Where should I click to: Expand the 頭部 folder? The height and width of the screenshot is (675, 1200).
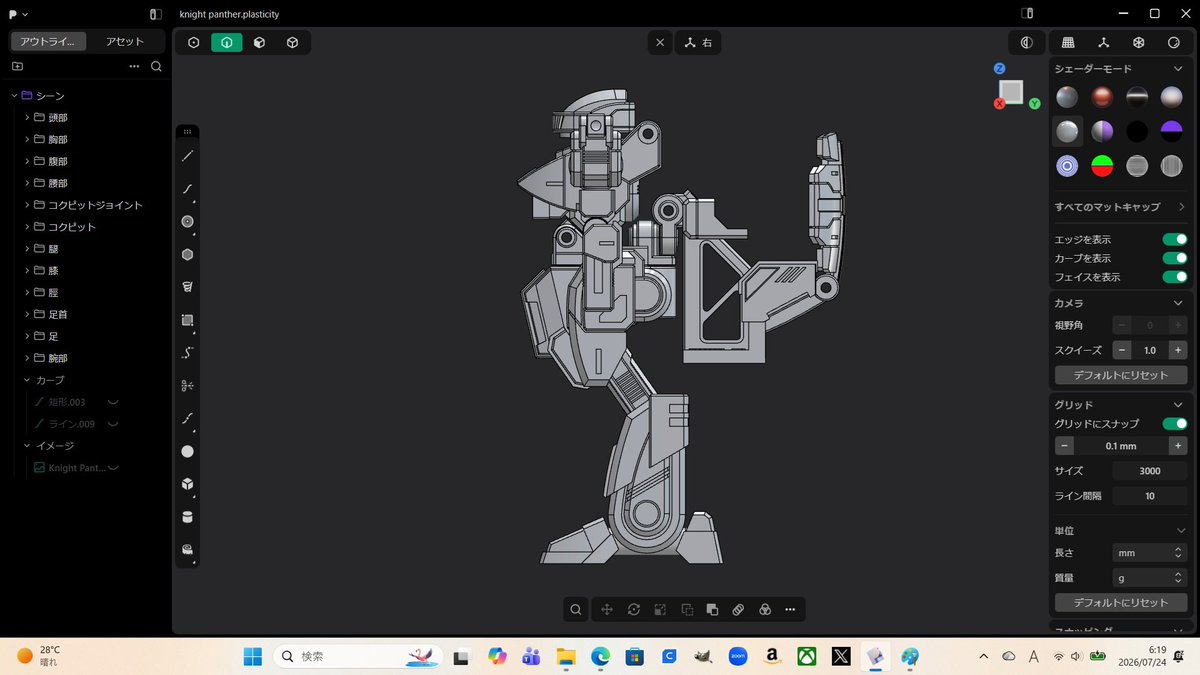(27, 118)
